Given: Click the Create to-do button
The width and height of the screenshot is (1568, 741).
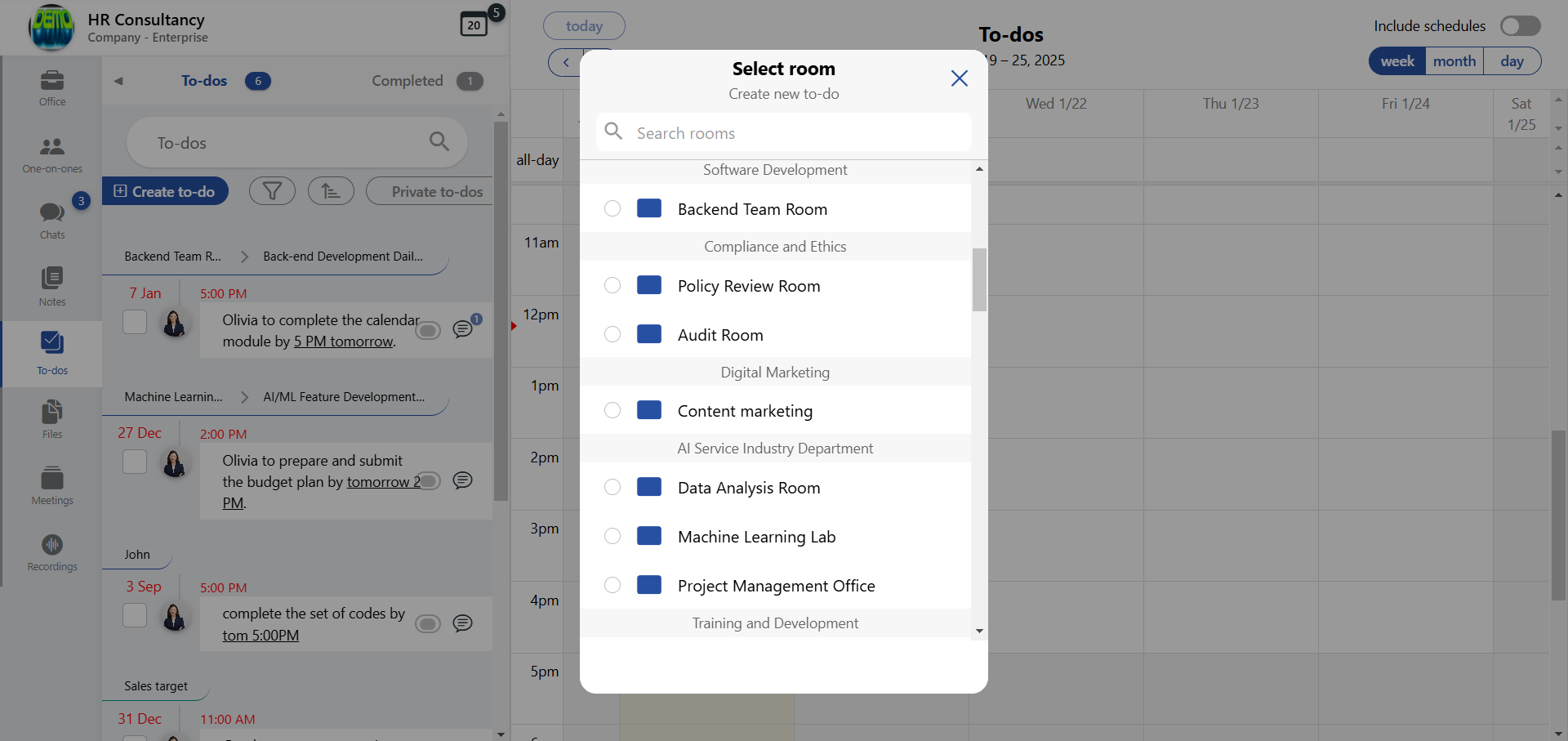Looking at the screenshot, I should coord(165,191).
